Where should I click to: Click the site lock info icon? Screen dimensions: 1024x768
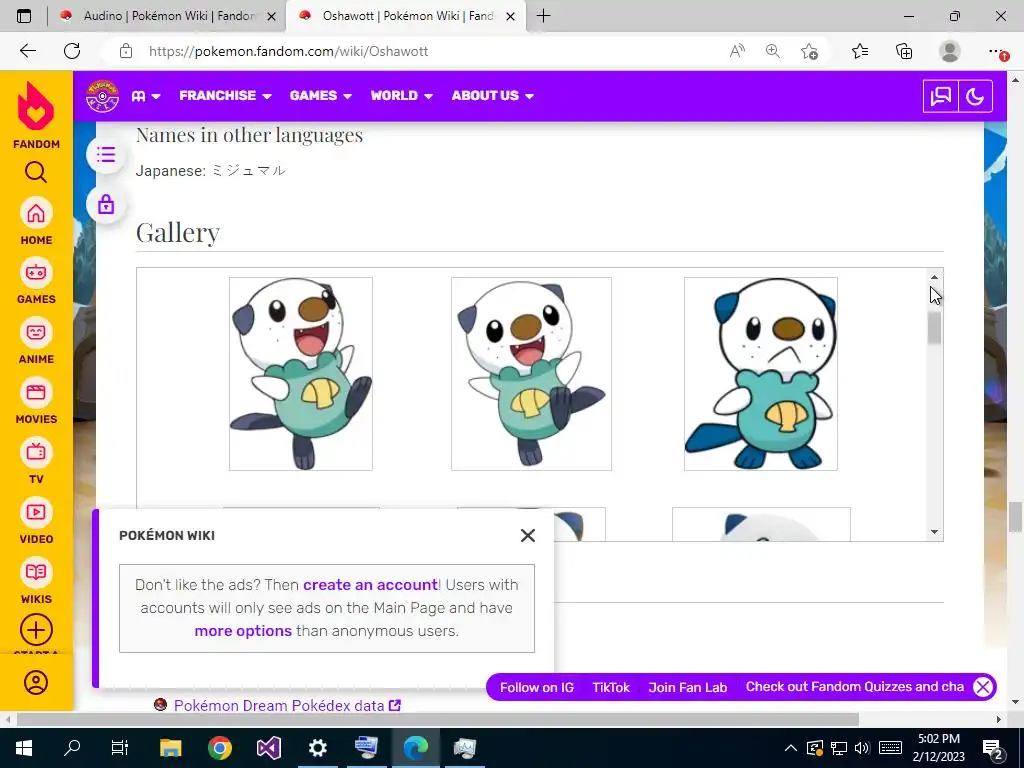126,51
